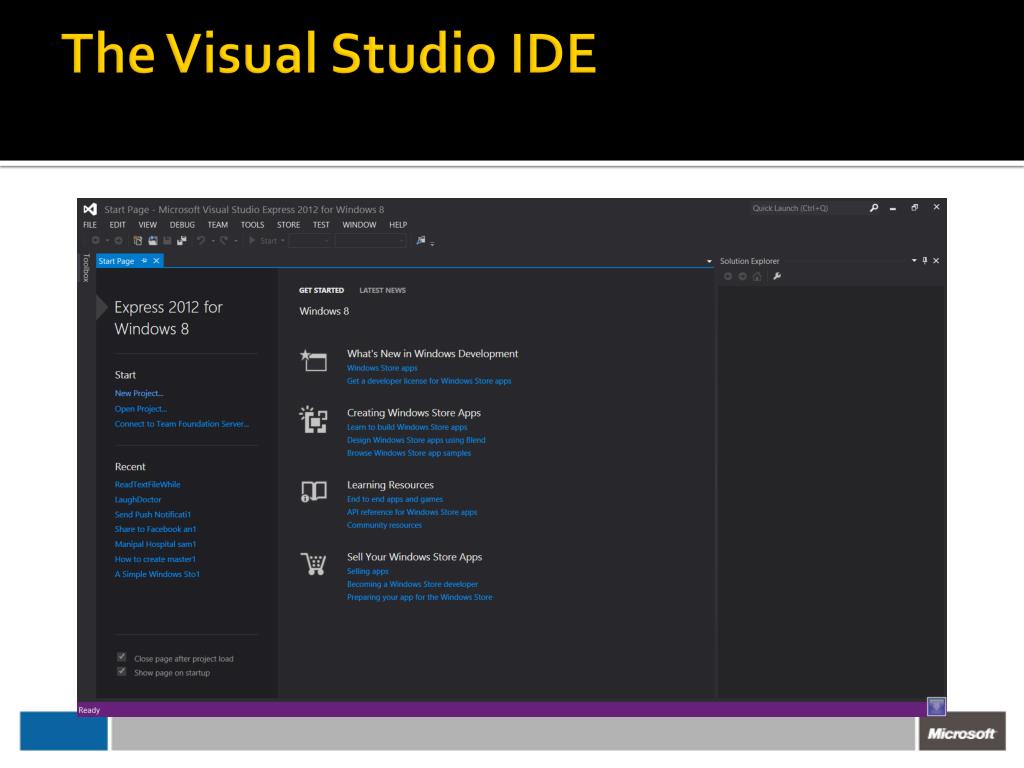Click the New Project toolbar icon

point(138,240)
